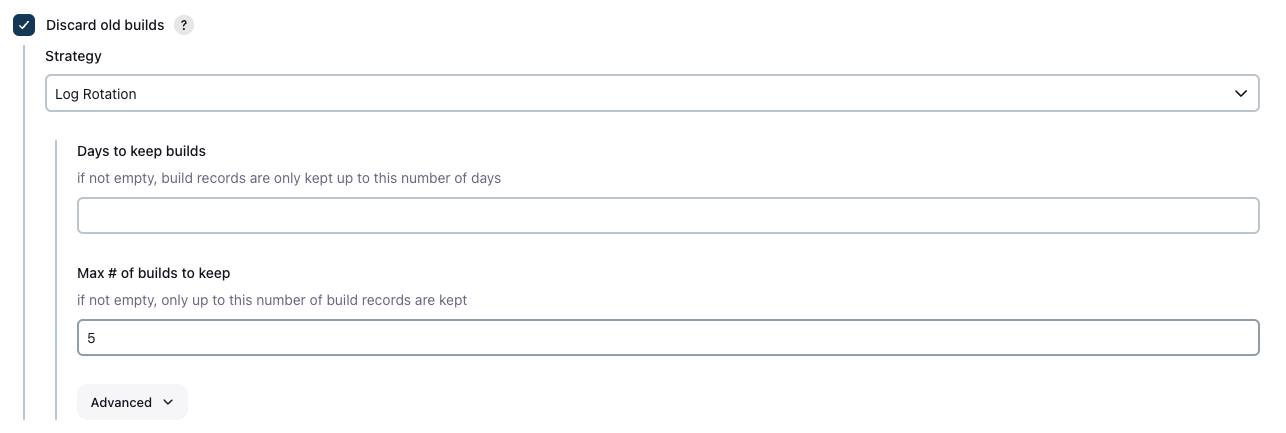Click the Days to keep builds label
Viewport: 1286px width, 433px height.
(x=141, y=151)
